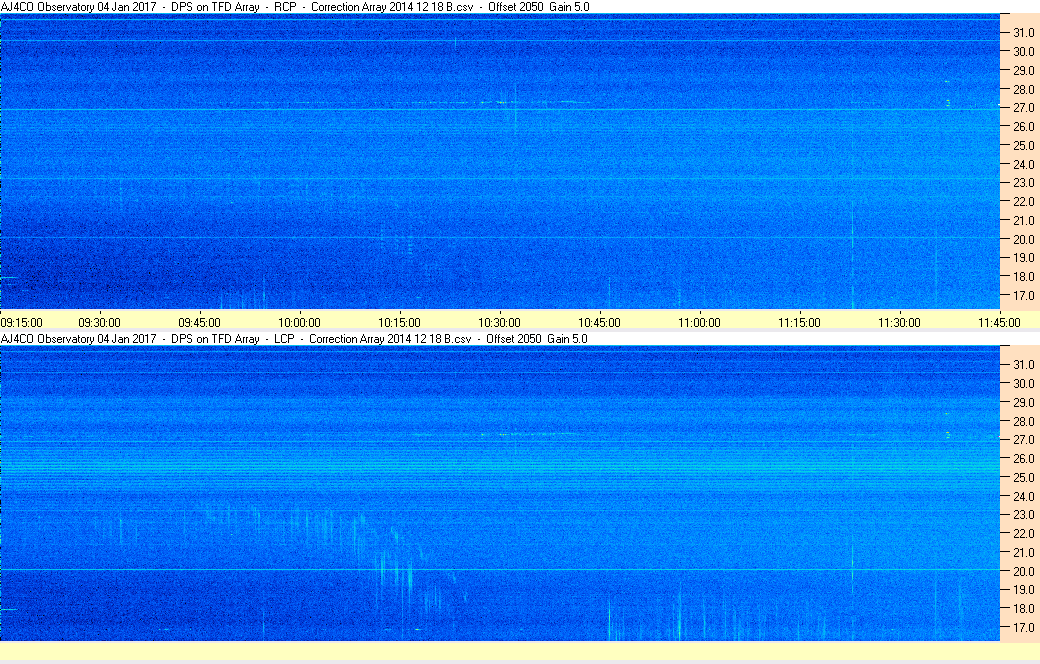Click the 26.0 frequency label in RCP panel
This screenshot has width=1040, height=664.
1023,127
